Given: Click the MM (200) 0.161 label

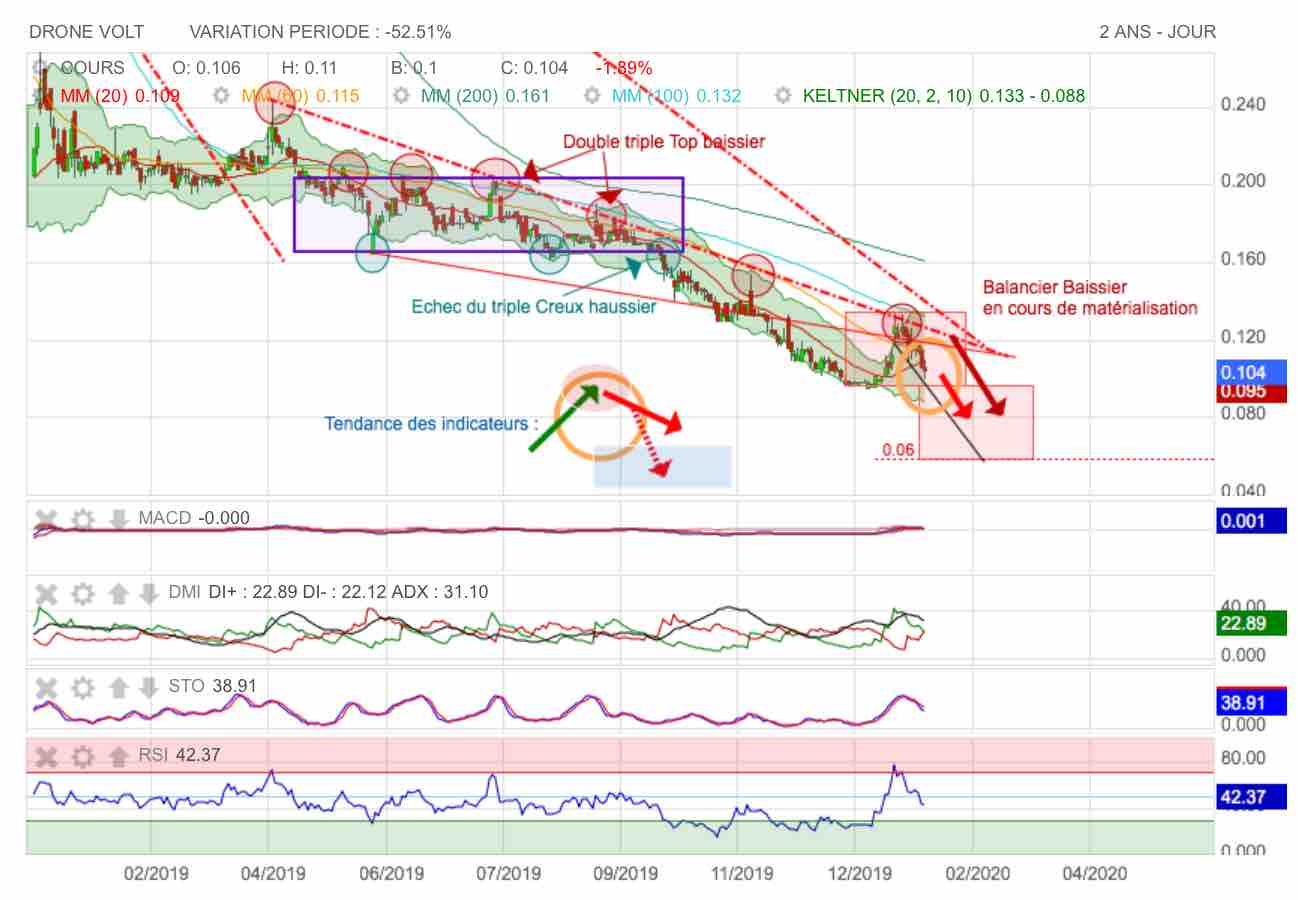Looking at the screenshot, I should point(485,96).
